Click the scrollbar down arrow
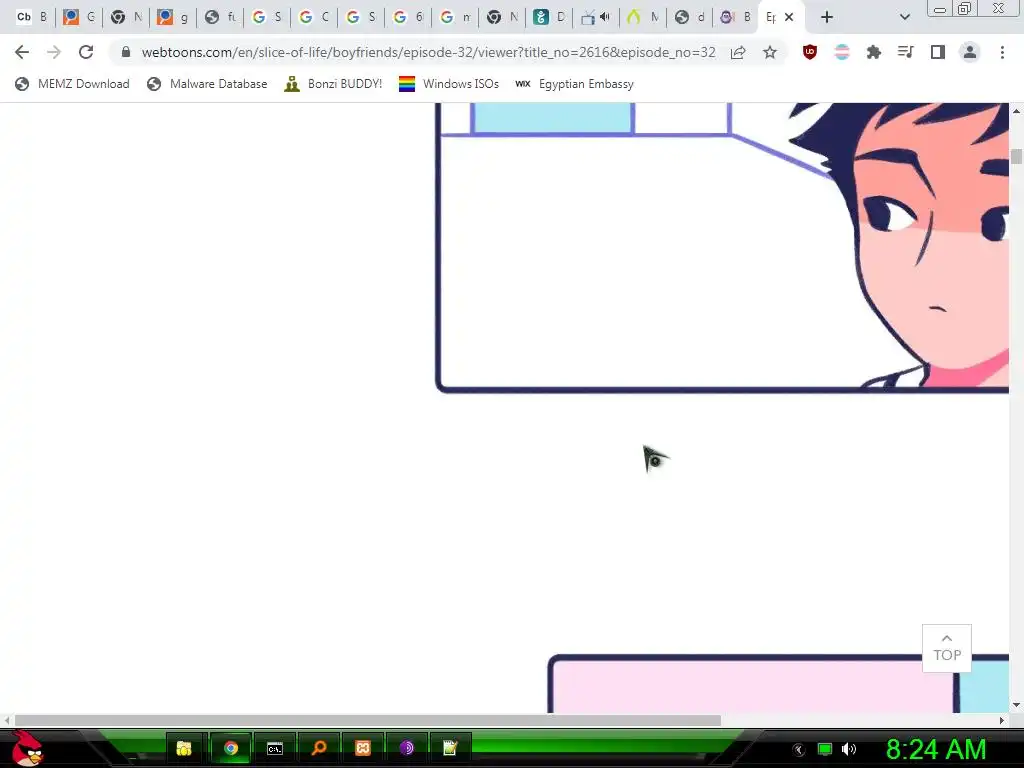The height and width of the screenshot is (768, 1024). 1016,705
